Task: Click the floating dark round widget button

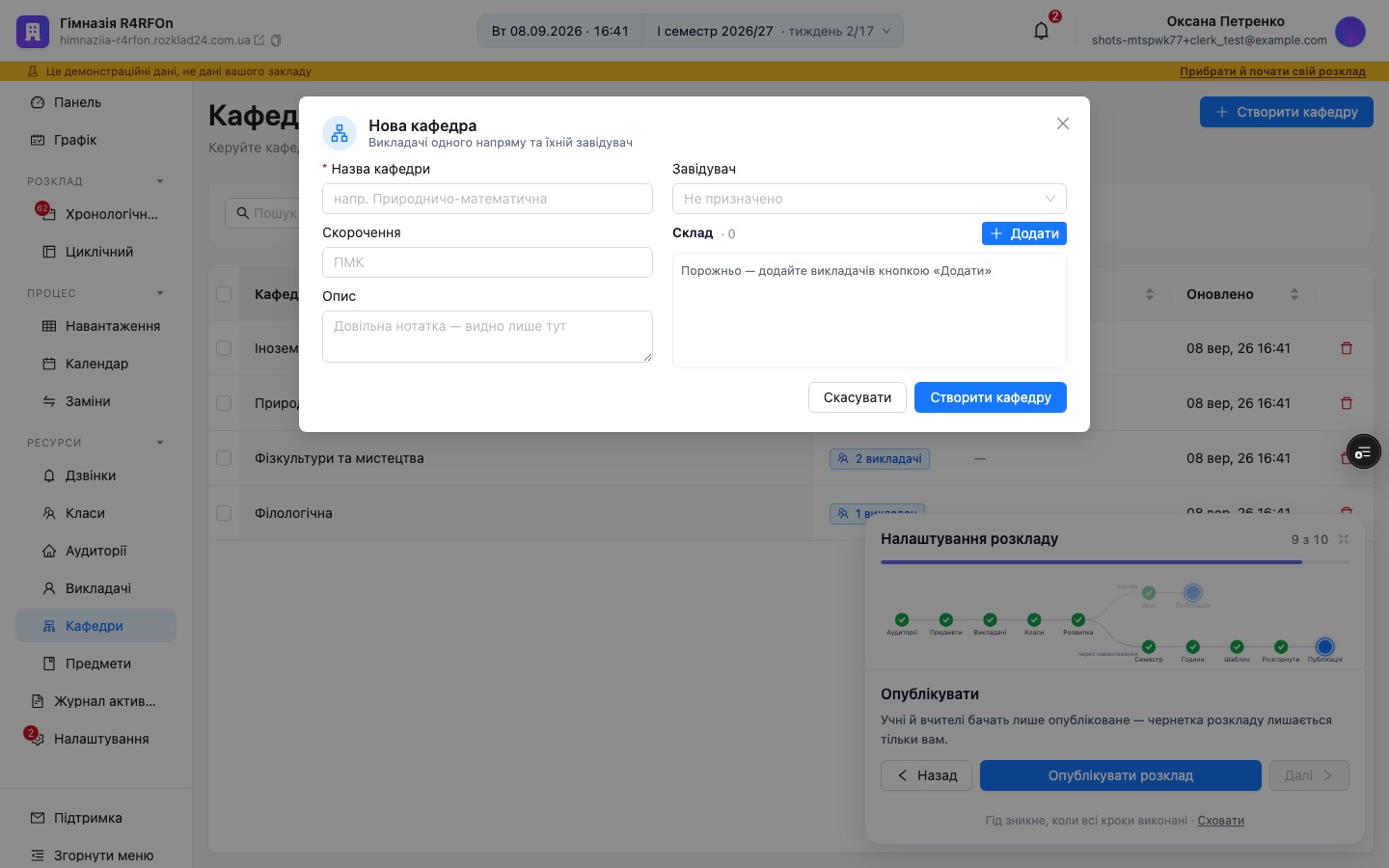Action: (x=1363, y=451)
